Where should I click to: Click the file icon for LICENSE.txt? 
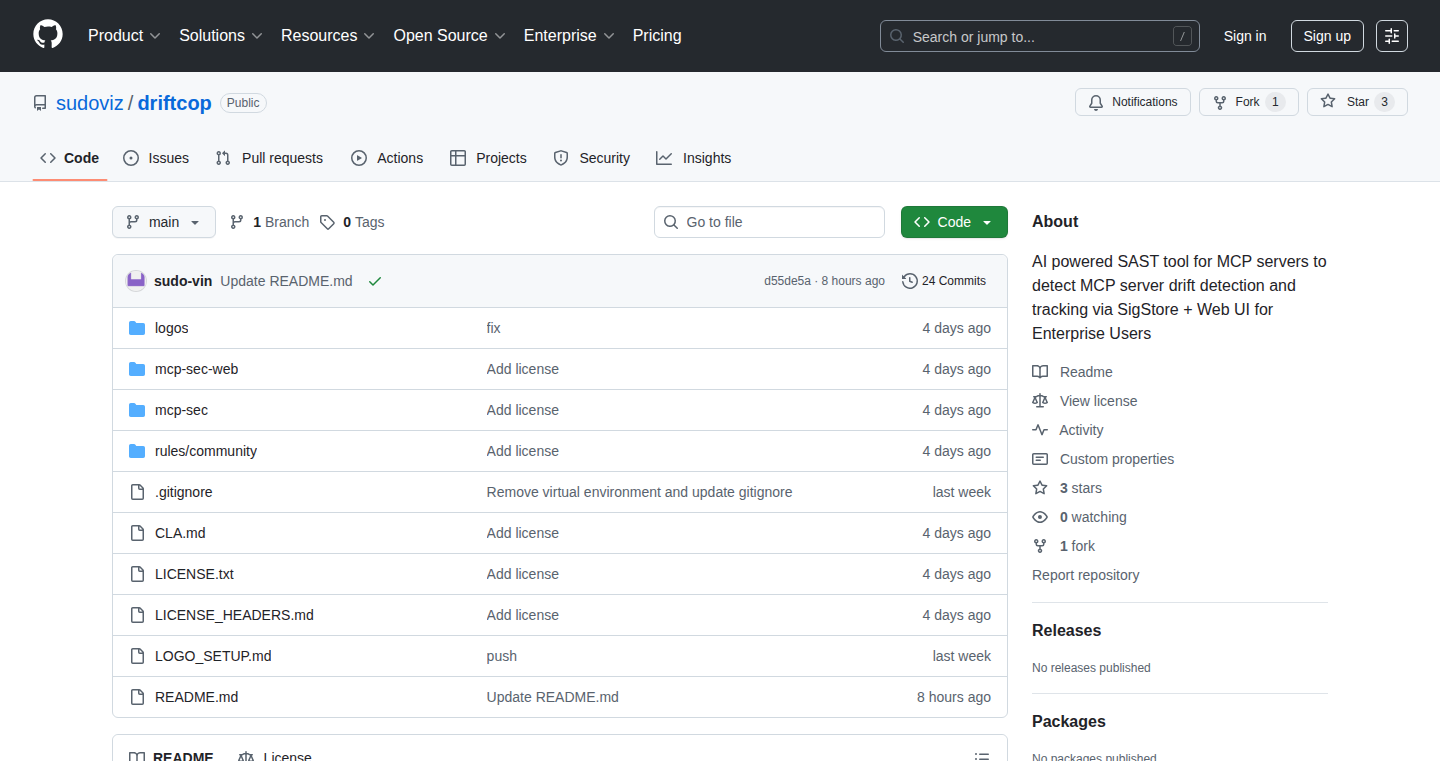(x=137, y=574)
